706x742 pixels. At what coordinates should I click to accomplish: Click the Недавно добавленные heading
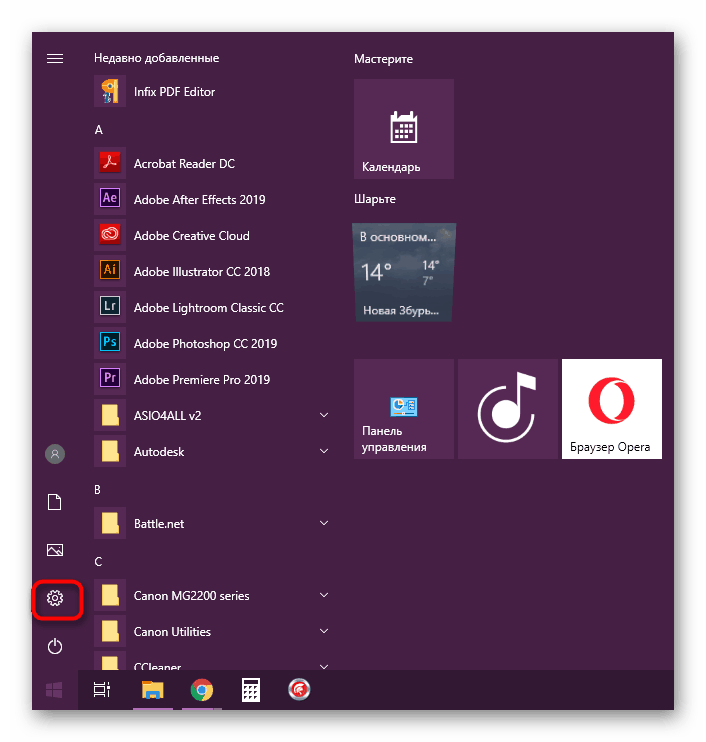point(157,58)
